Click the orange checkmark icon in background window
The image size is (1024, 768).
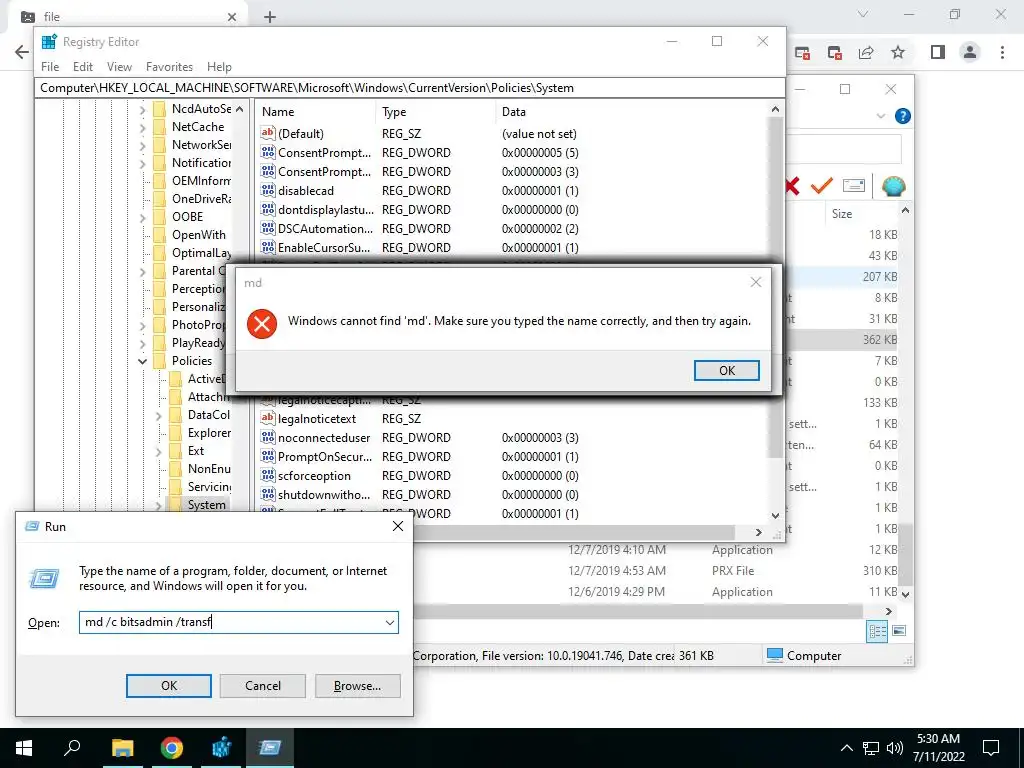pyautogui.click(x=822, y=186)
